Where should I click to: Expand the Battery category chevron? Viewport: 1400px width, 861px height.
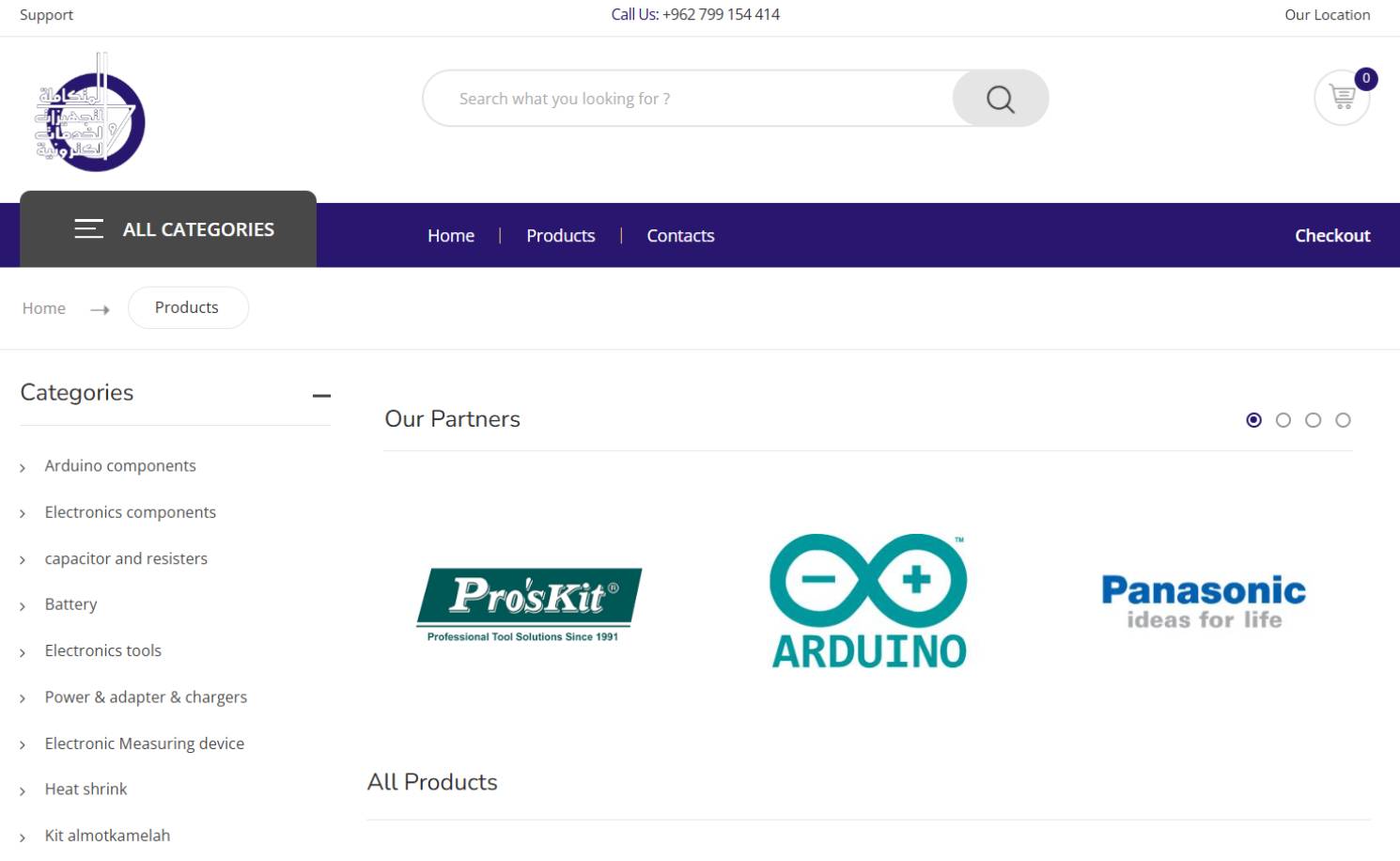23,606
